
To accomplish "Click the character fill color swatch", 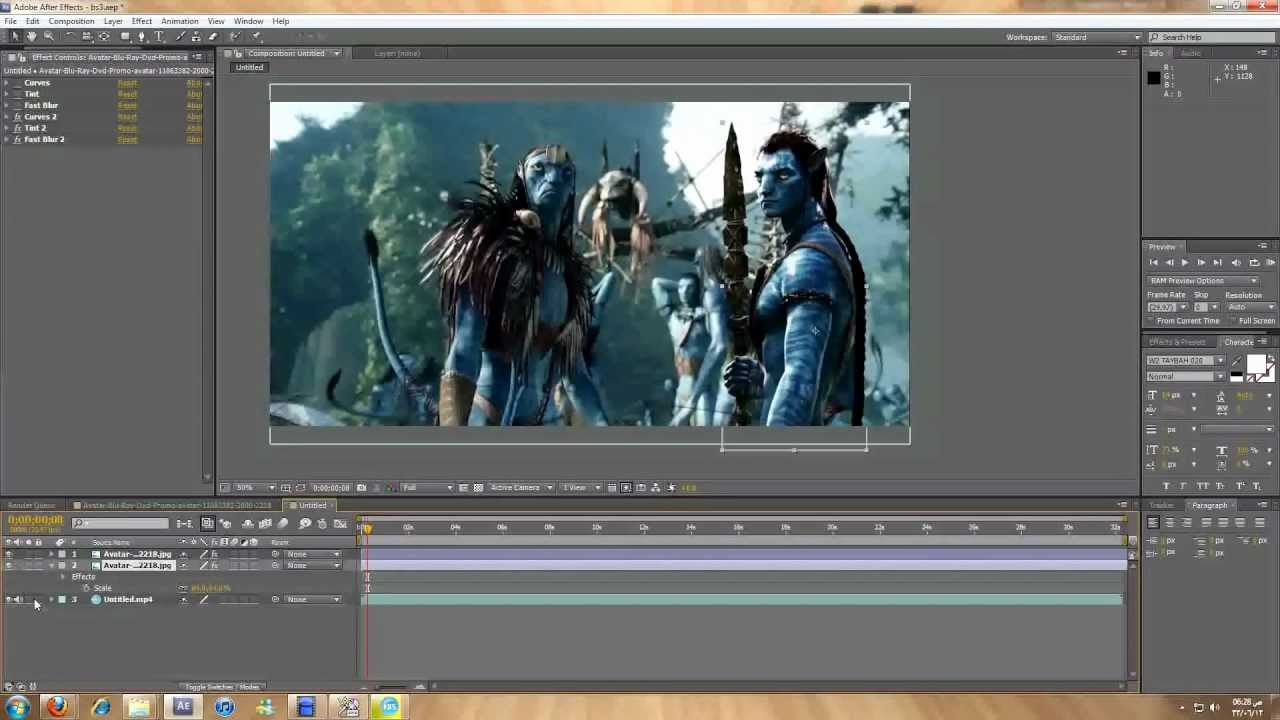I will tap(1257, 364).
